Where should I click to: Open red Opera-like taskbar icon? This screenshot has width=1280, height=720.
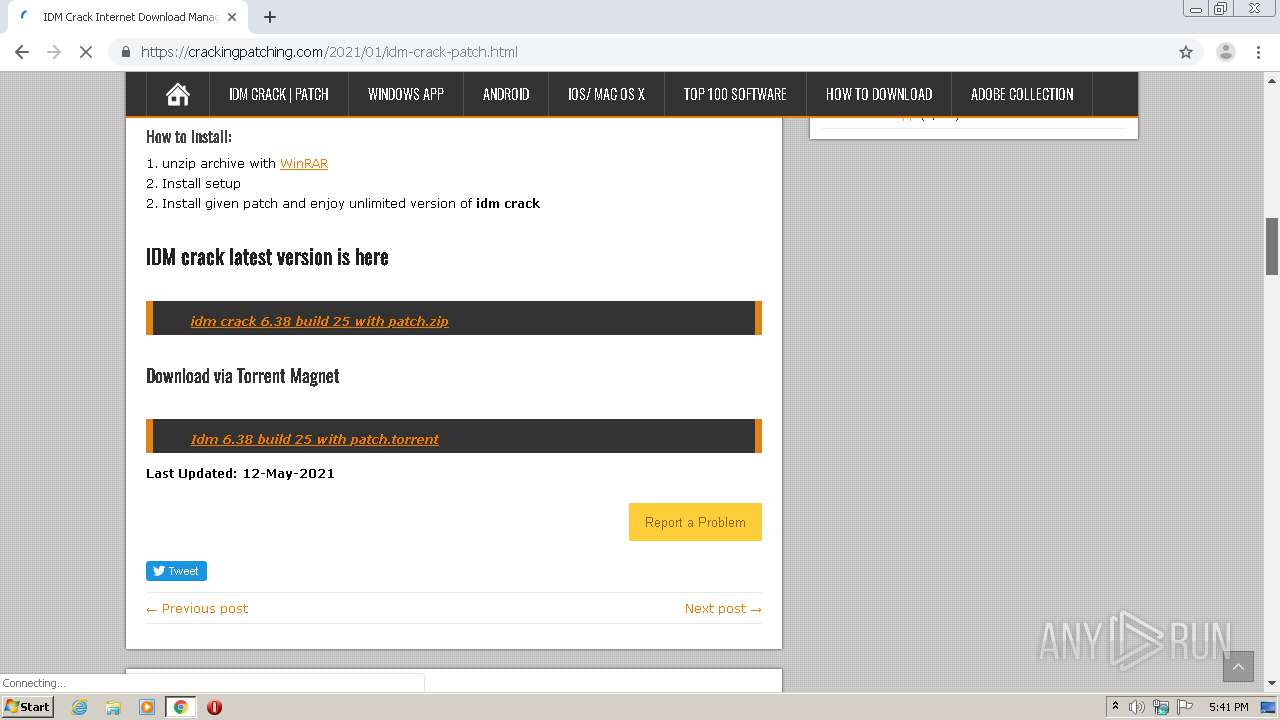tap(214, 707)
